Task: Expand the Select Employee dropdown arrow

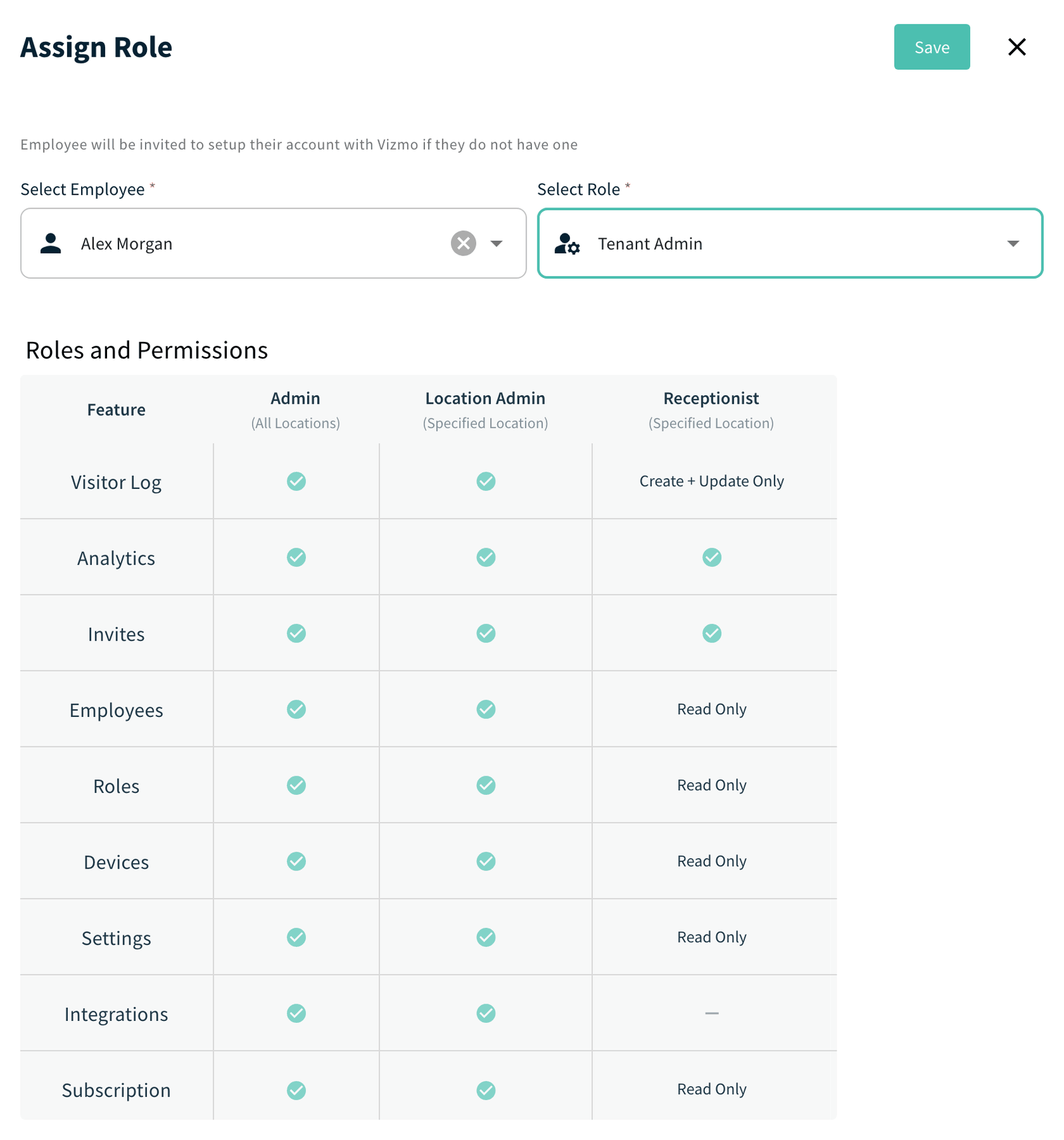Action: (x=496, y=243)
